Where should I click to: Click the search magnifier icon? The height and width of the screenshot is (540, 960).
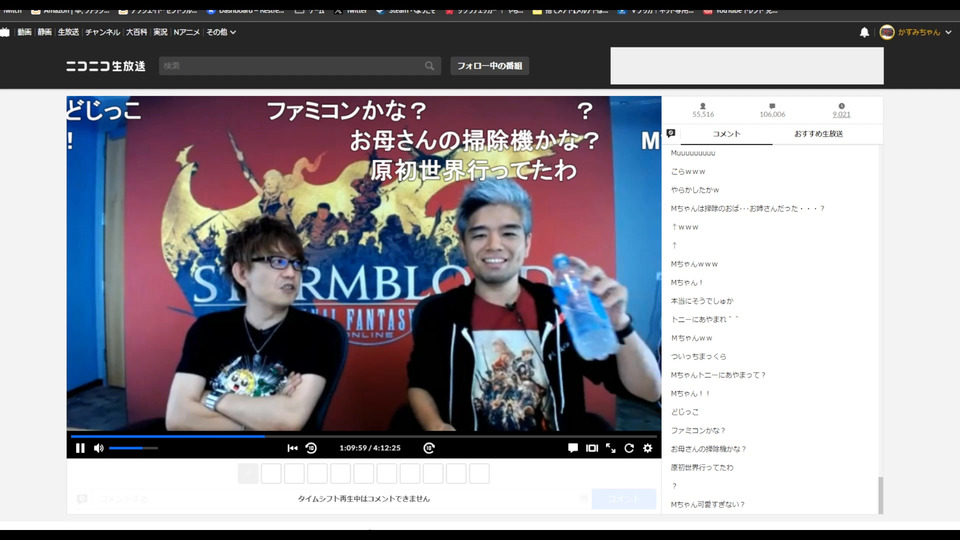(x=430, y=66)
